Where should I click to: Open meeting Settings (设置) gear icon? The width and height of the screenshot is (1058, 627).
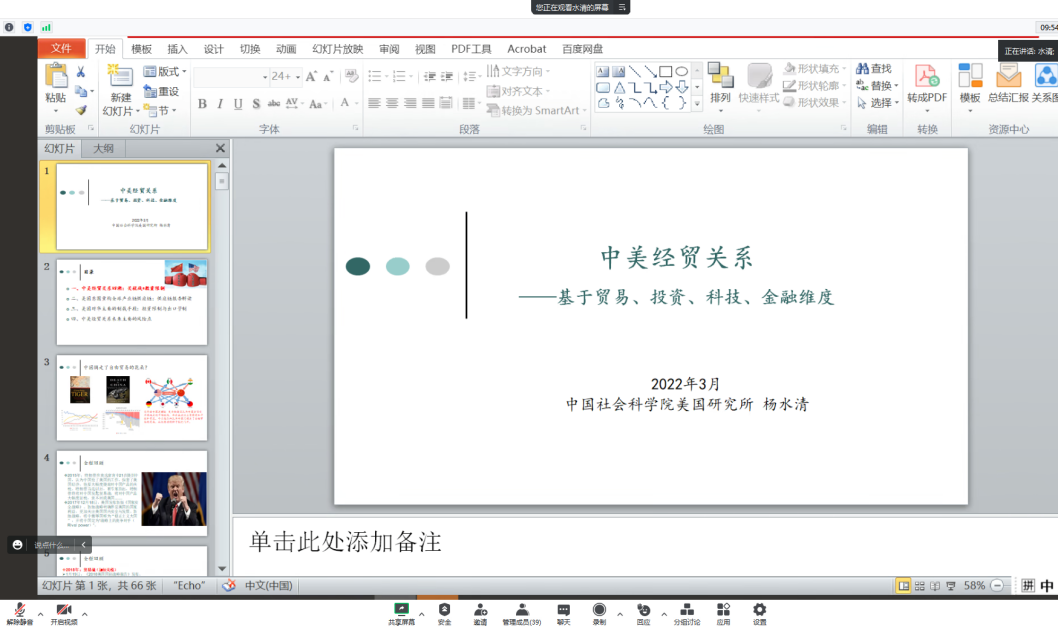759,610
